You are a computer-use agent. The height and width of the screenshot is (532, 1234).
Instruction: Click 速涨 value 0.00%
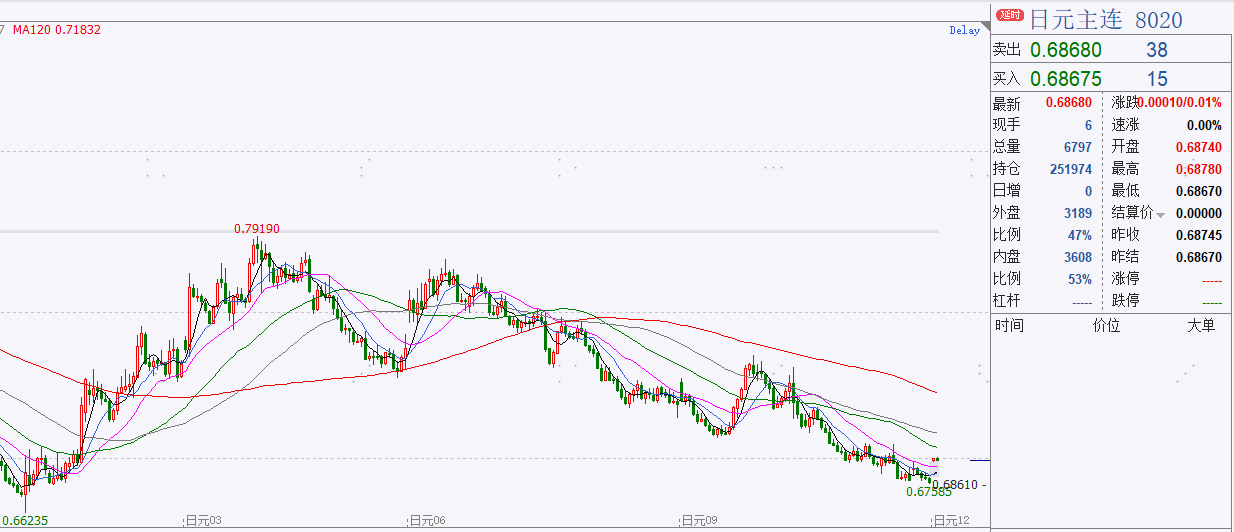point(1204,125)
